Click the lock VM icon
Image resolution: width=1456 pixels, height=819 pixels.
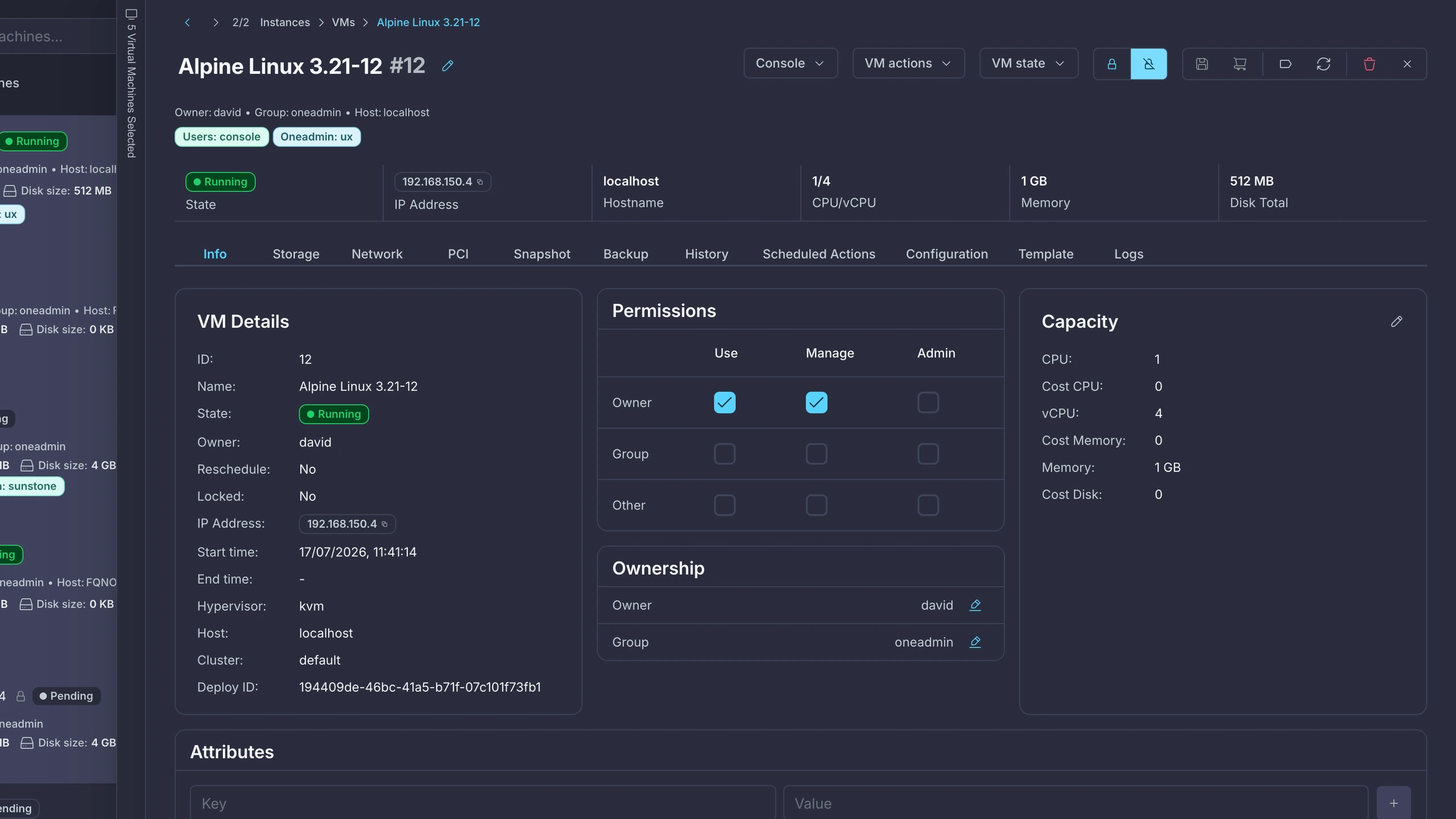[x=1112, y=64]
